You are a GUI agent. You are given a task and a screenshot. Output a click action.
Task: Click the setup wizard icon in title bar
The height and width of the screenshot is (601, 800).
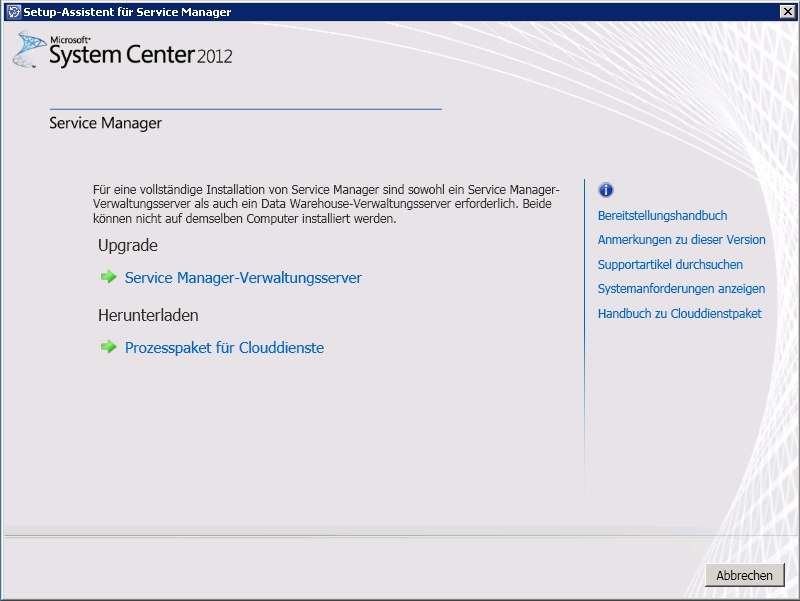tap(13, 12)
